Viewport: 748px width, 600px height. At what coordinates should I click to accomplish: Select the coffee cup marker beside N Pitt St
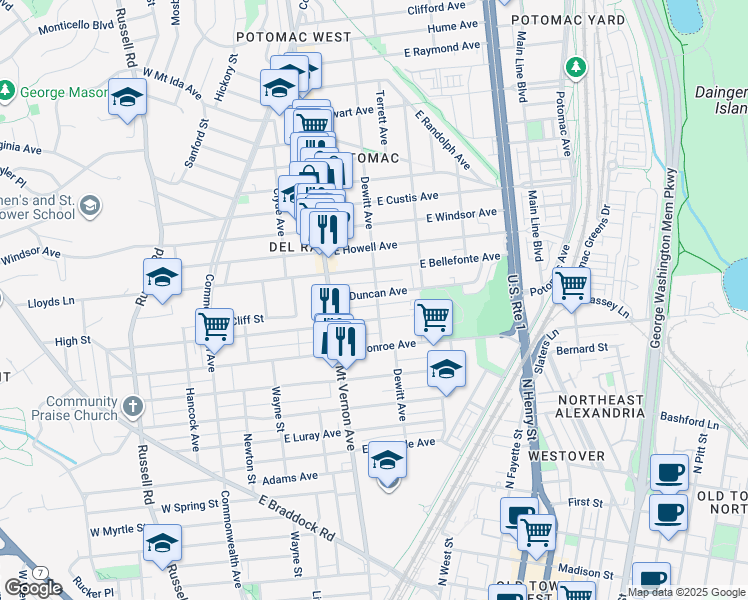click(x=669, y=473)
